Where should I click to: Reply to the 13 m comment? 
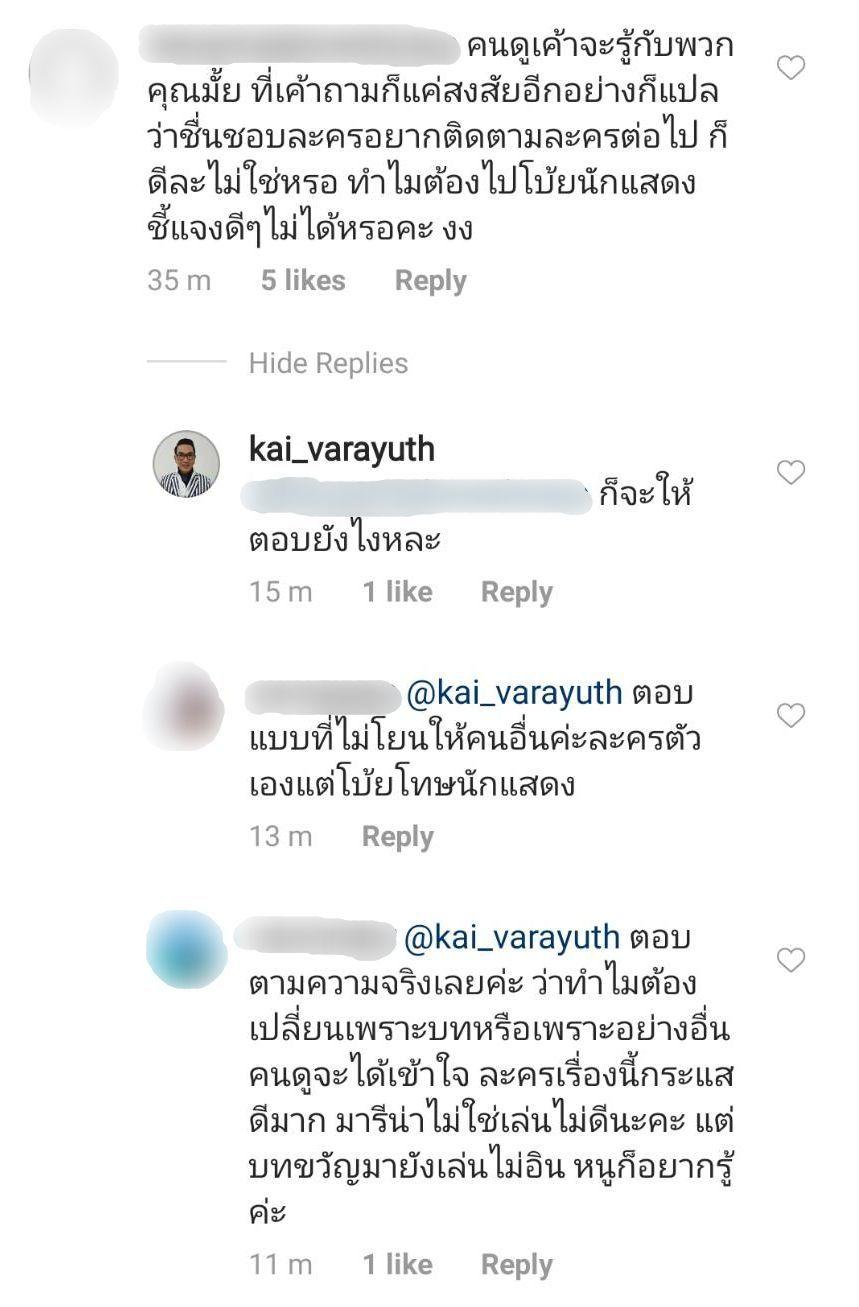click(x=397, y=837)
